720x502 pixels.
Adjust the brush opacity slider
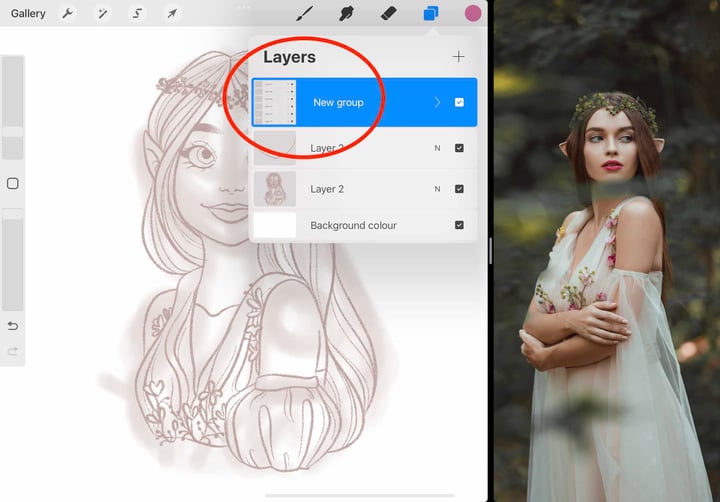tap(13, 259)
